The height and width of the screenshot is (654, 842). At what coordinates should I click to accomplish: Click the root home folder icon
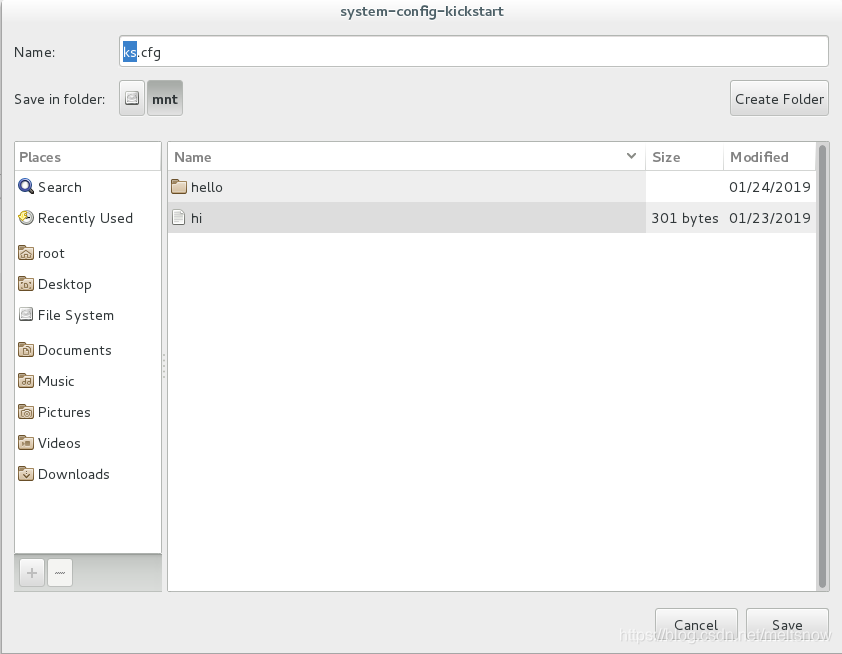point(26,252)
